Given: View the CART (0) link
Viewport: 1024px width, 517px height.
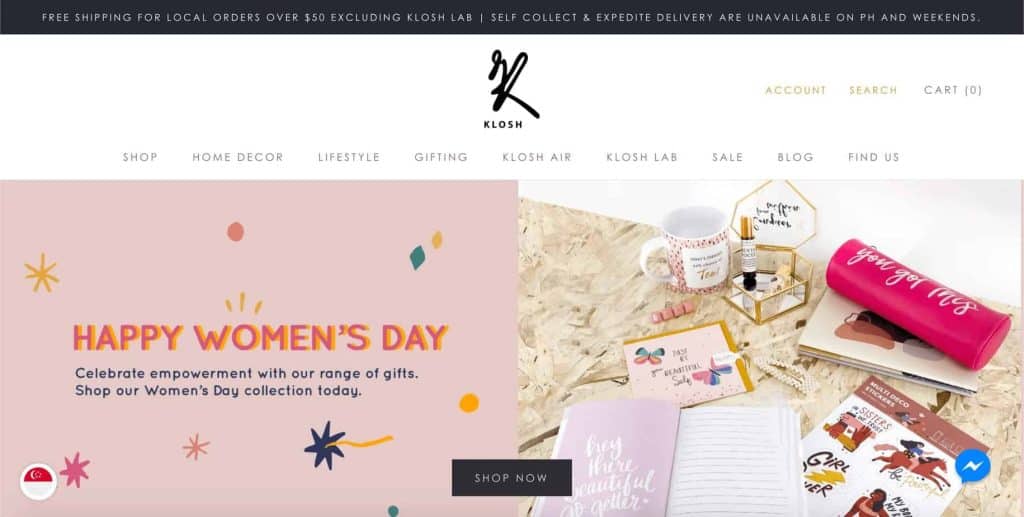Looking at the screenshot, I should click(x=953, y=90).
